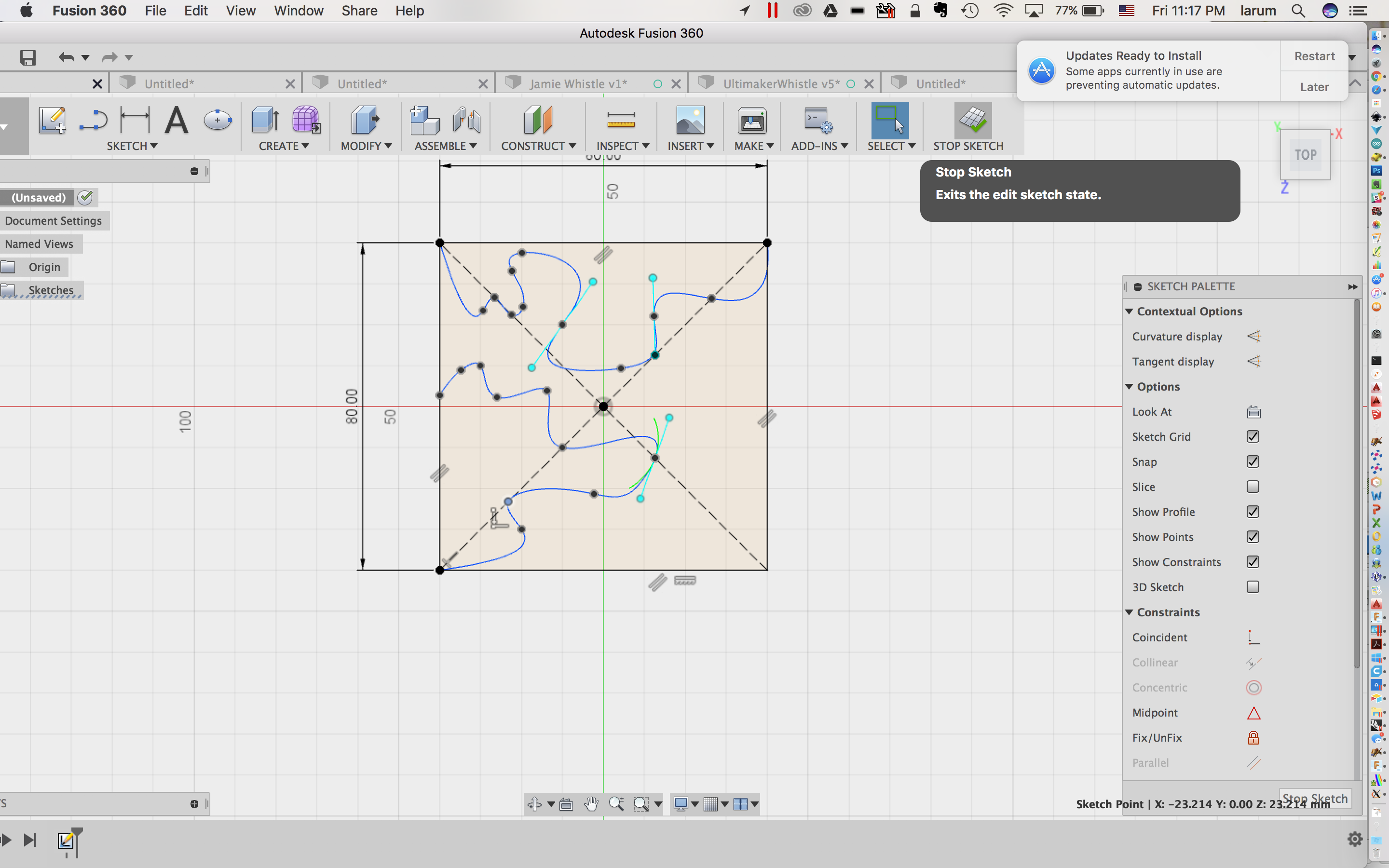Select the Origin folder in browser

click(x=34, y=267)
